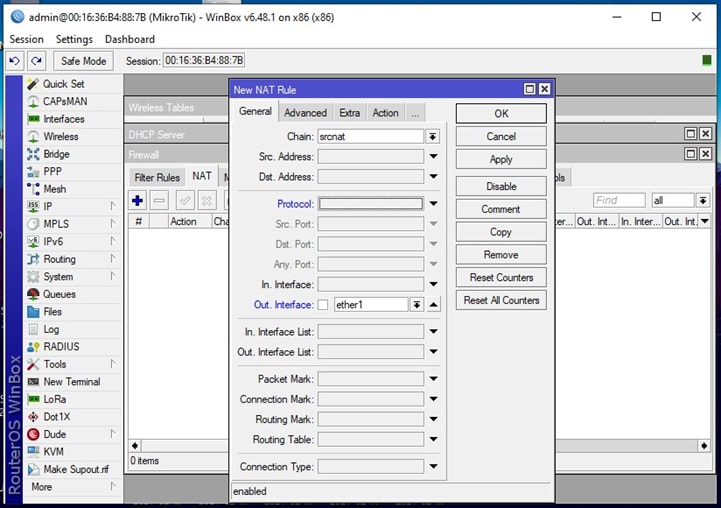Viewport: 721px width, 508px height.
Task: Select Filter Rules tab in Firewall
Action: [157, 177]
